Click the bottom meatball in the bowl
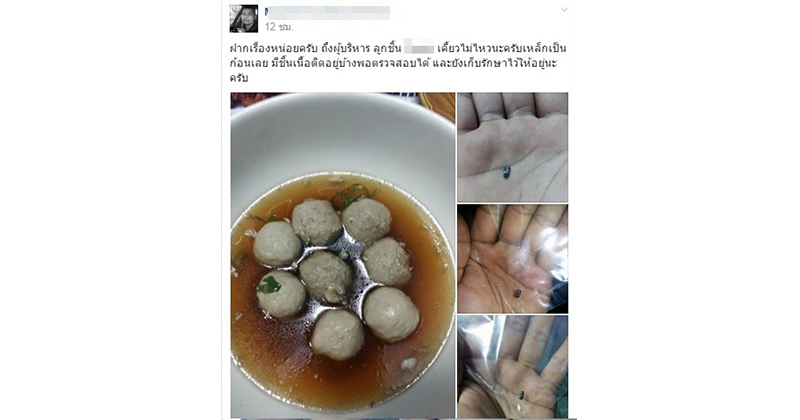Image resolution: width=800 pixels, height=420 pixels. (x=338, y=334)
